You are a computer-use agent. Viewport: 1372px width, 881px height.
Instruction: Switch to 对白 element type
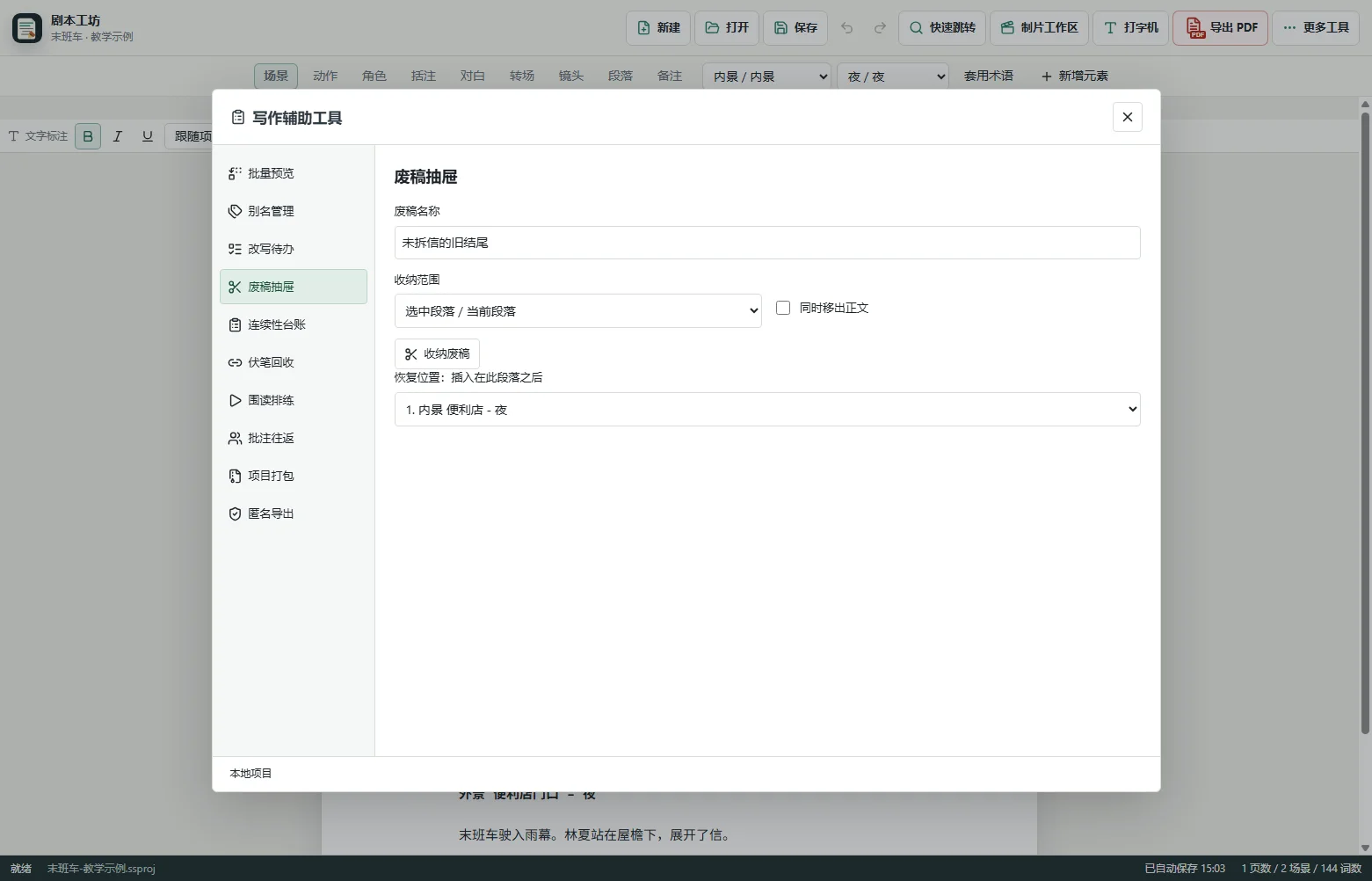(473, 76)
